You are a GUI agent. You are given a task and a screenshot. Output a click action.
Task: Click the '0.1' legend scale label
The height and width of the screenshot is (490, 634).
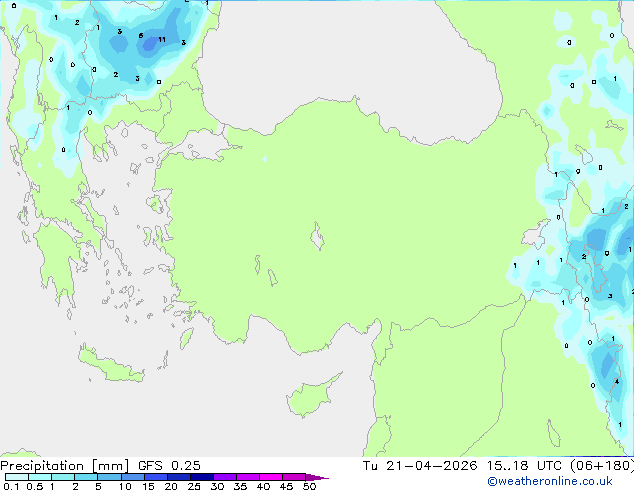[x=11, y=486]
